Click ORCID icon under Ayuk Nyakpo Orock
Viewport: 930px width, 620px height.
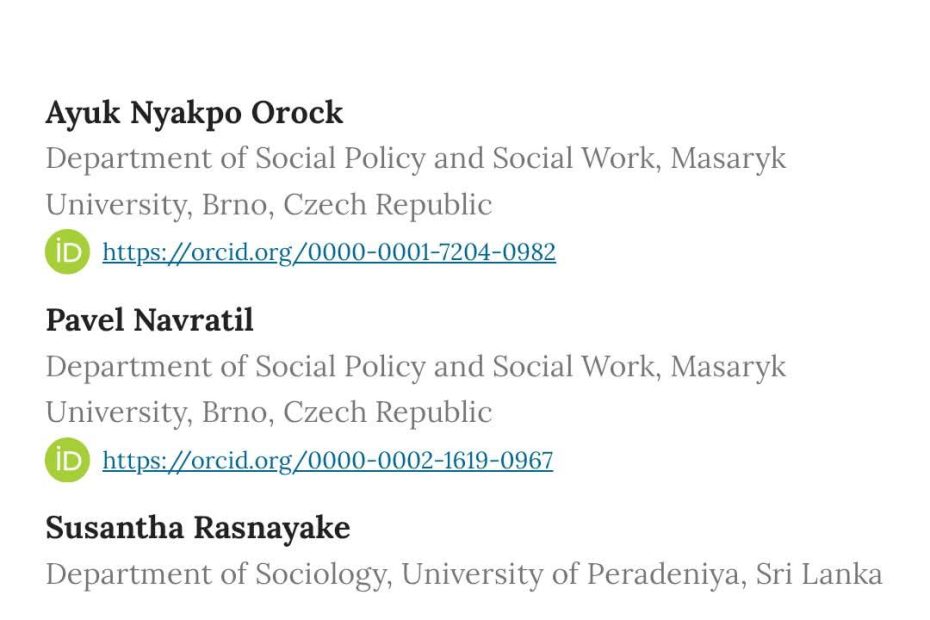tap(67, 252)
